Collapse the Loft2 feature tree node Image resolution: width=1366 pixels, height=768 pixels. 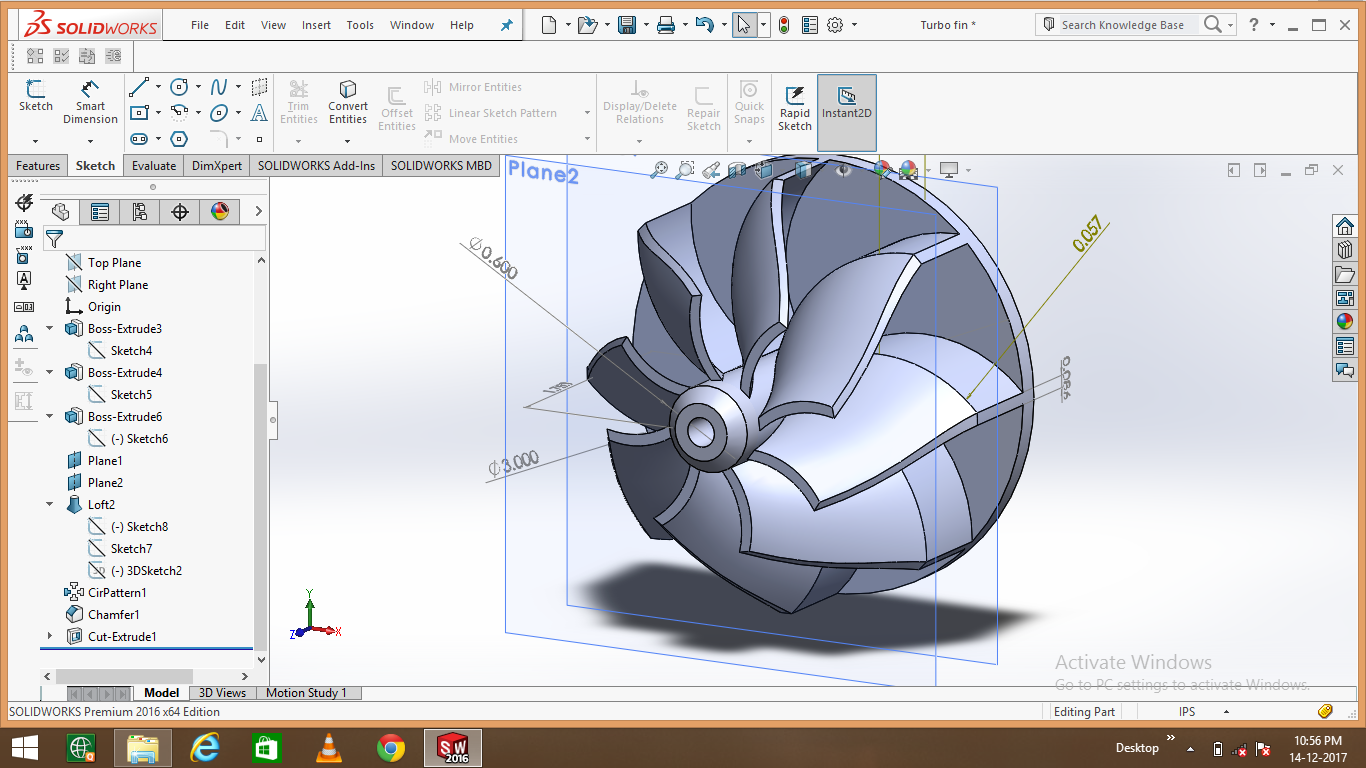[50, 505]
